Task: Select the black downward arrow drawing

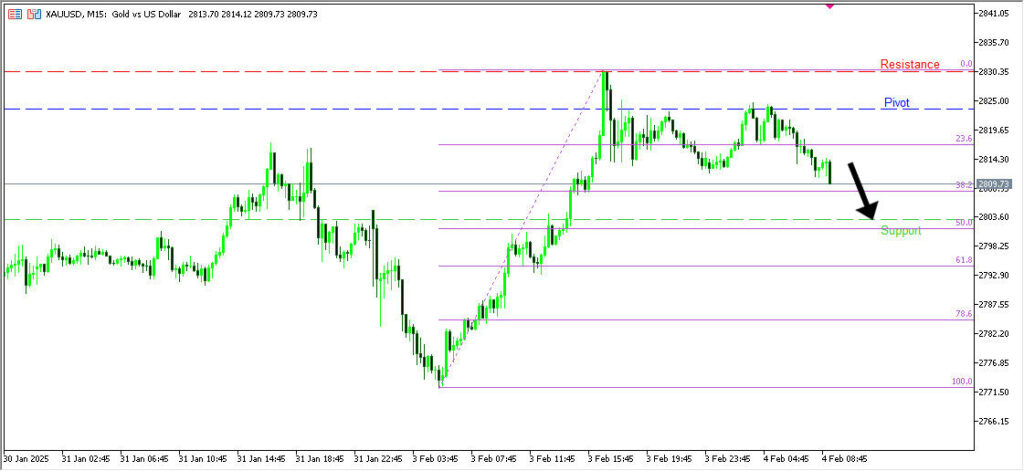Action: point(861,190)
